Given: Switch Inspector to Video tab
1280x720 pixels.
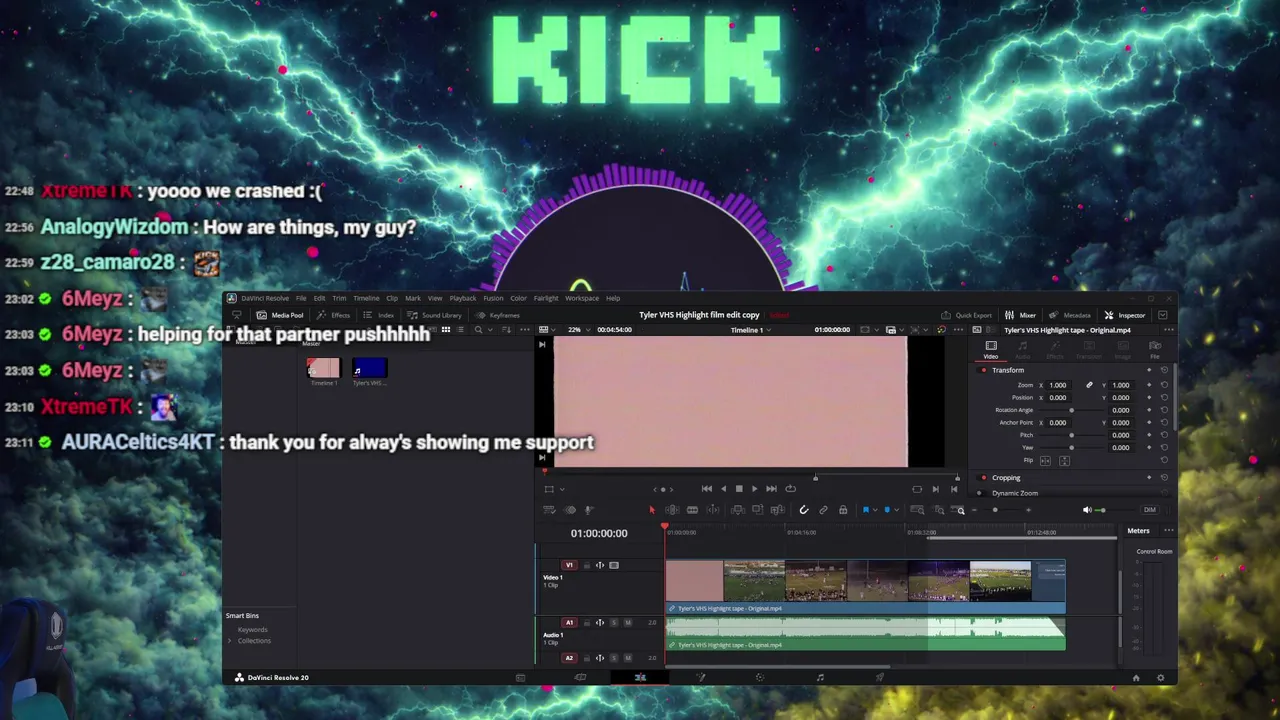Looking at the screenshot, I should (991, 349).
